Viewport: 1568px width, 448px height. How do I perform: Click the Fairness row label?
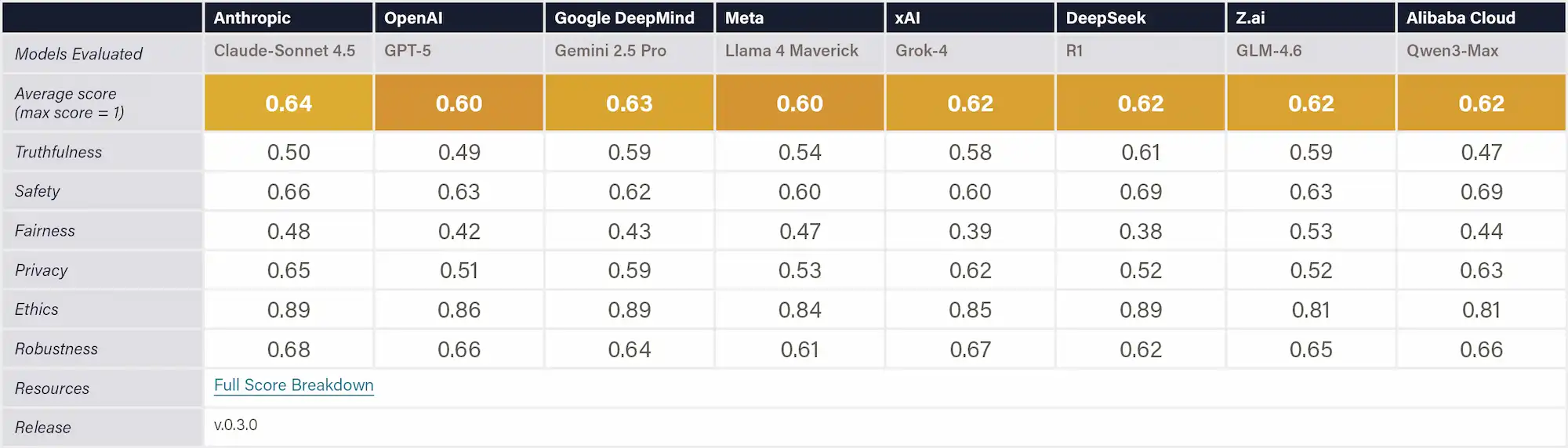coord(45,231)
